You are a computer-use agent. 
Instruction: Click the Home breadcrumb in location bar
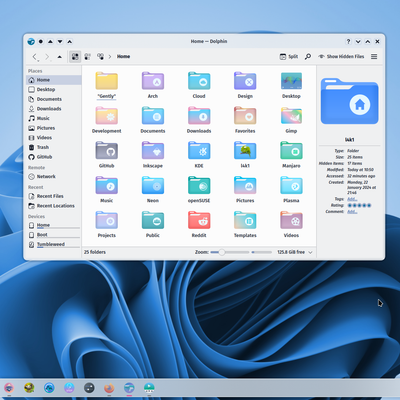(123, 56)
